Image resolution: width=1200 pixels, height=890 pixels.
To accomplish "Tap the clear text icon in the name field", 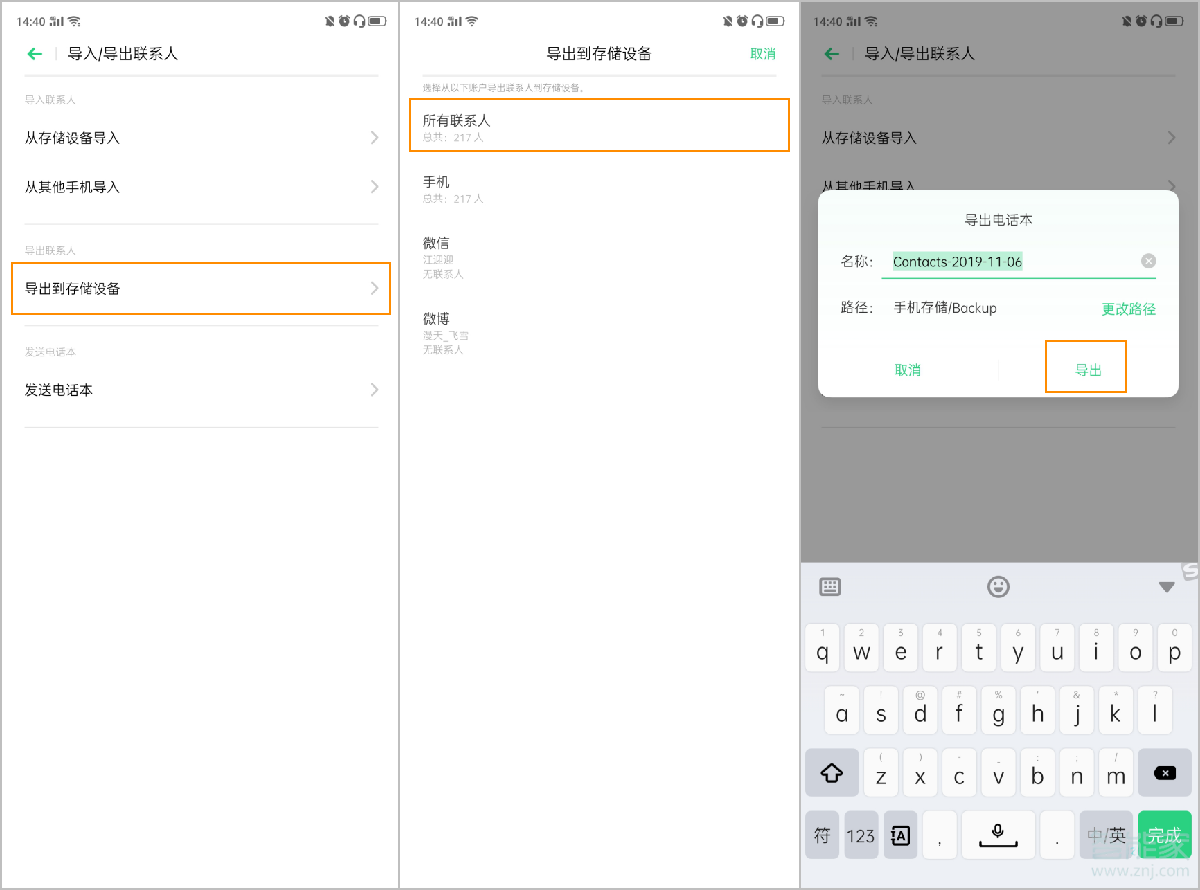I will pos(1147,260).
